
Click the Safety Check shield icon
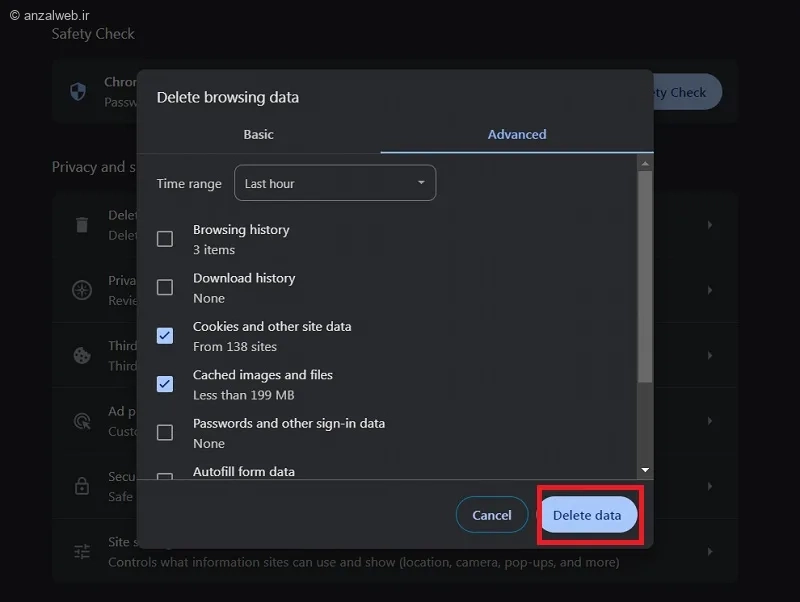(x=78, y=92)
